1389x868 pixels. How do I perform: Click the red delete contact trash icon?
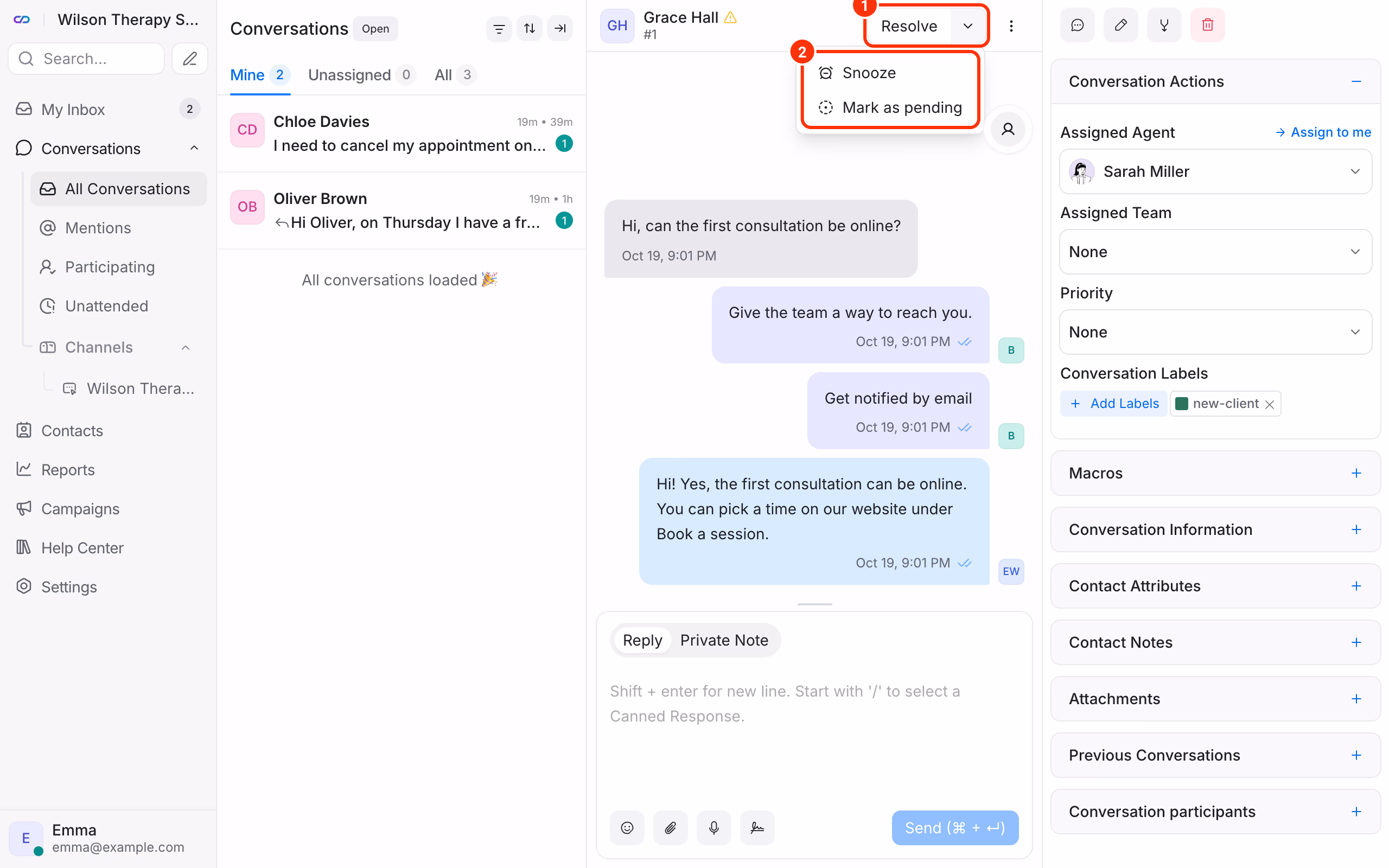(1207, 25)
